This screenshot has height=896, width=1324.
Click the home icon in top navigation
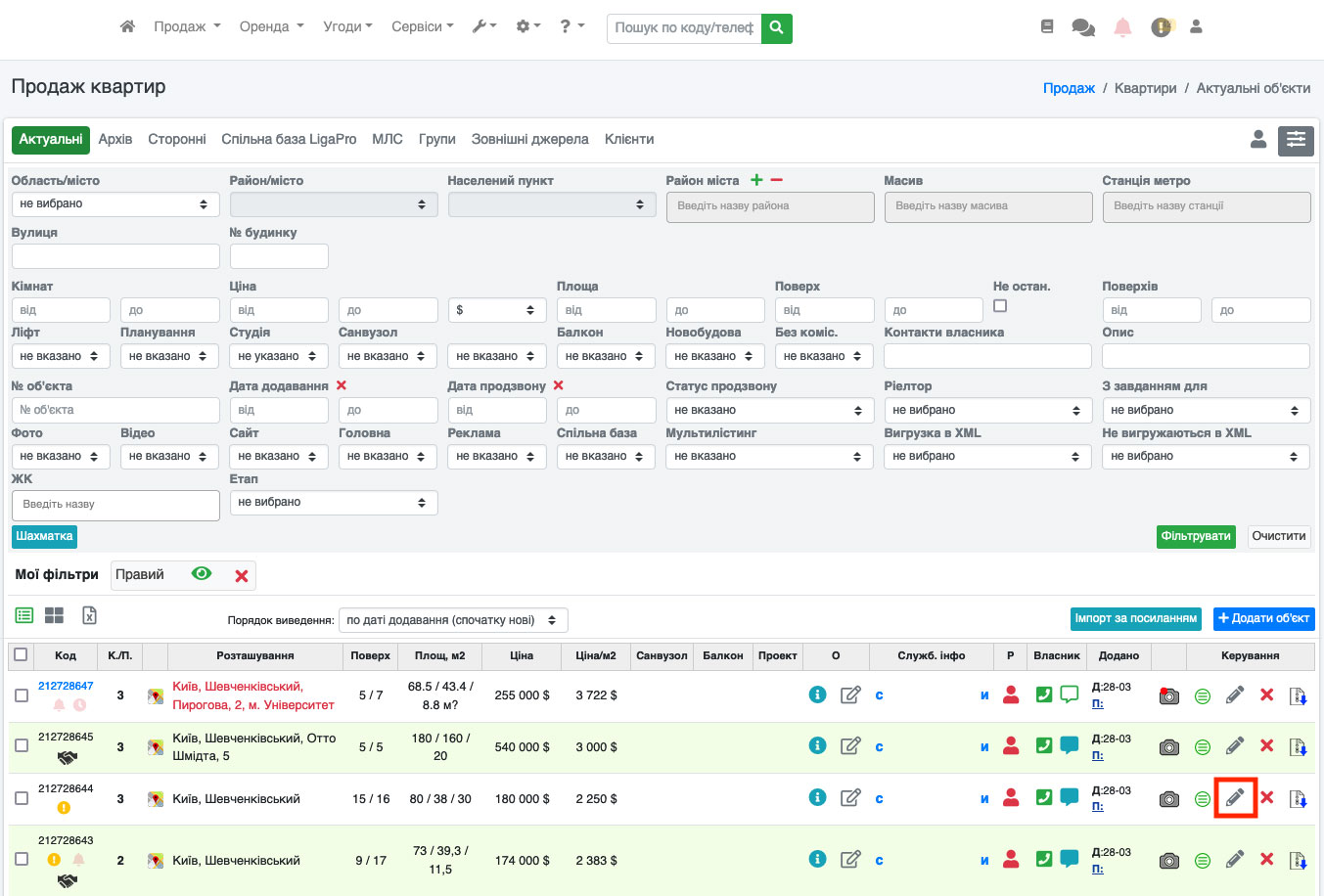[x=127, y=27]
